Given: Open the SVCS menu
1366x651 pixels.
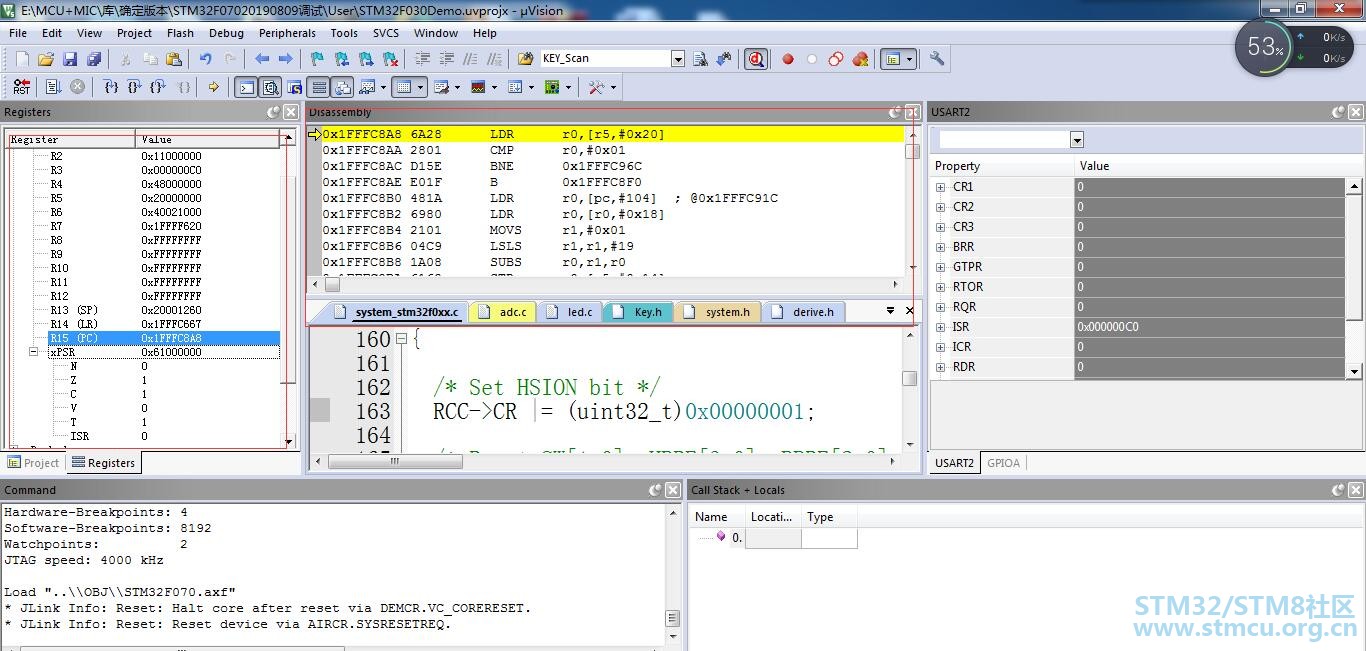Looking at the screenshot, I should tap(386, 33).
